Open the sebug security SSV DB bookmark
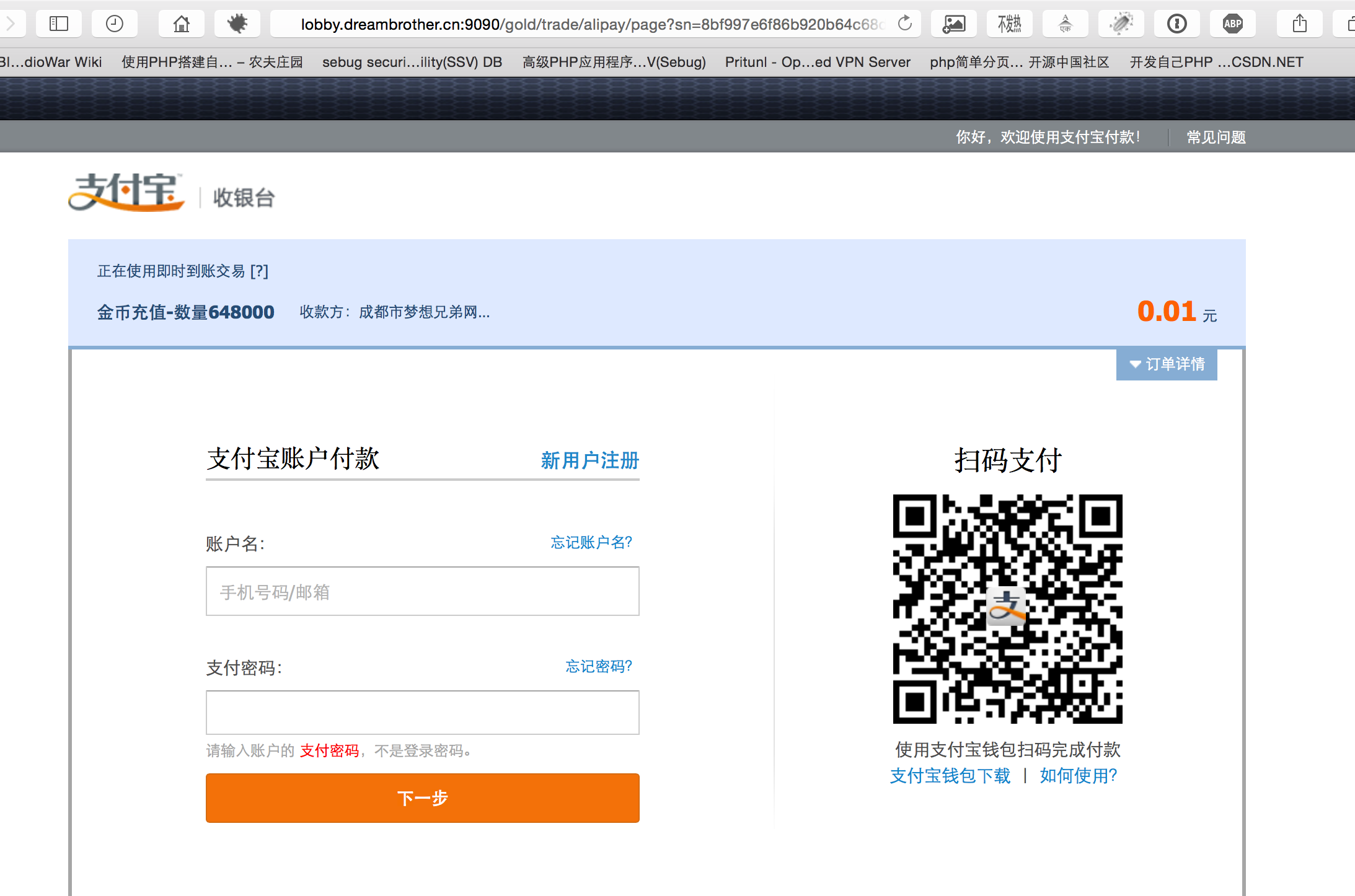The image size is (1355, 896). pos(412,62)
